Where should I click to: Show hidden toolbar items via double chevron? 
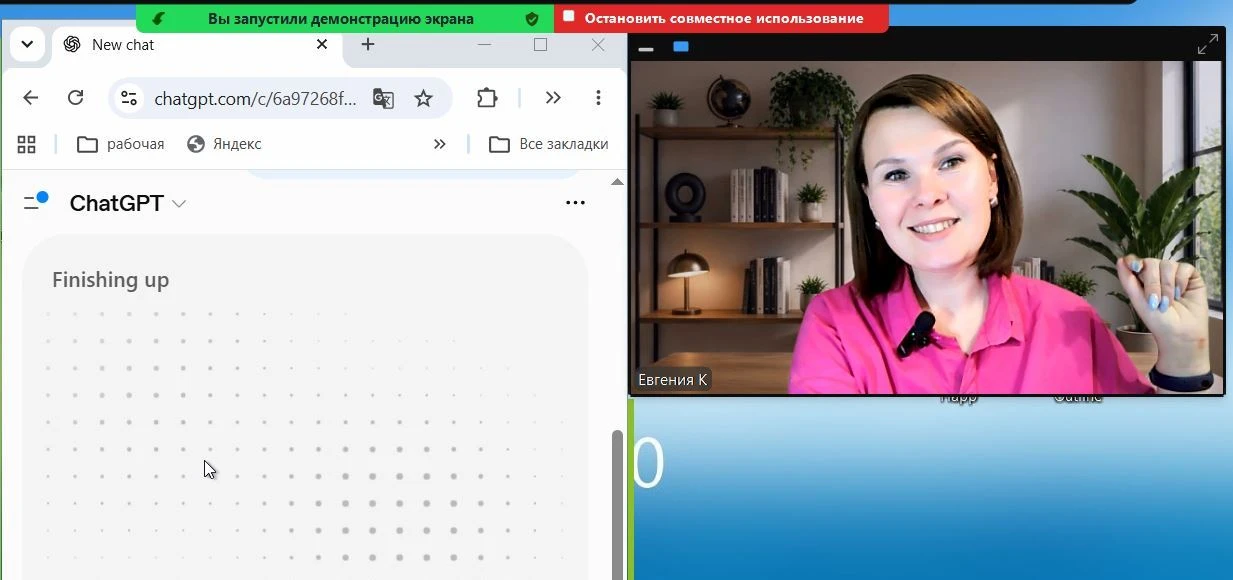553,98
